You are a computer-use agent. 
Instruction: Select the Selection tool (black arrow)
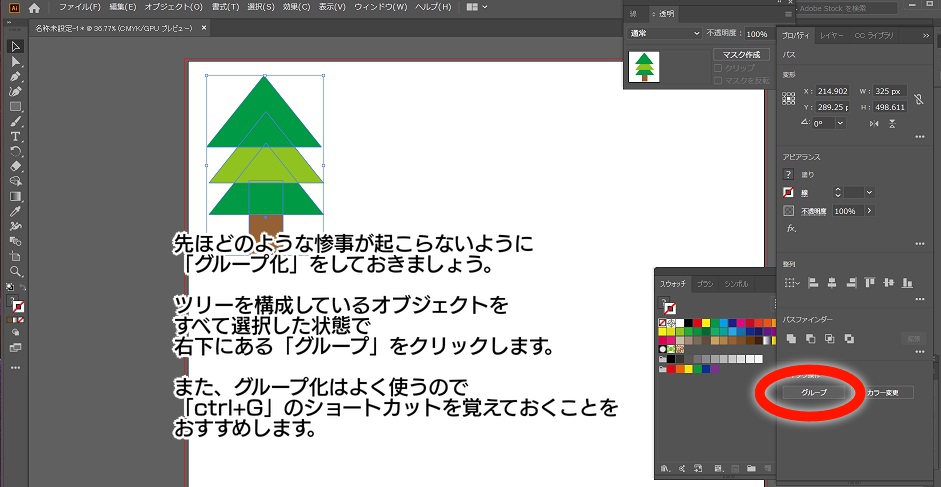[16, 47]
